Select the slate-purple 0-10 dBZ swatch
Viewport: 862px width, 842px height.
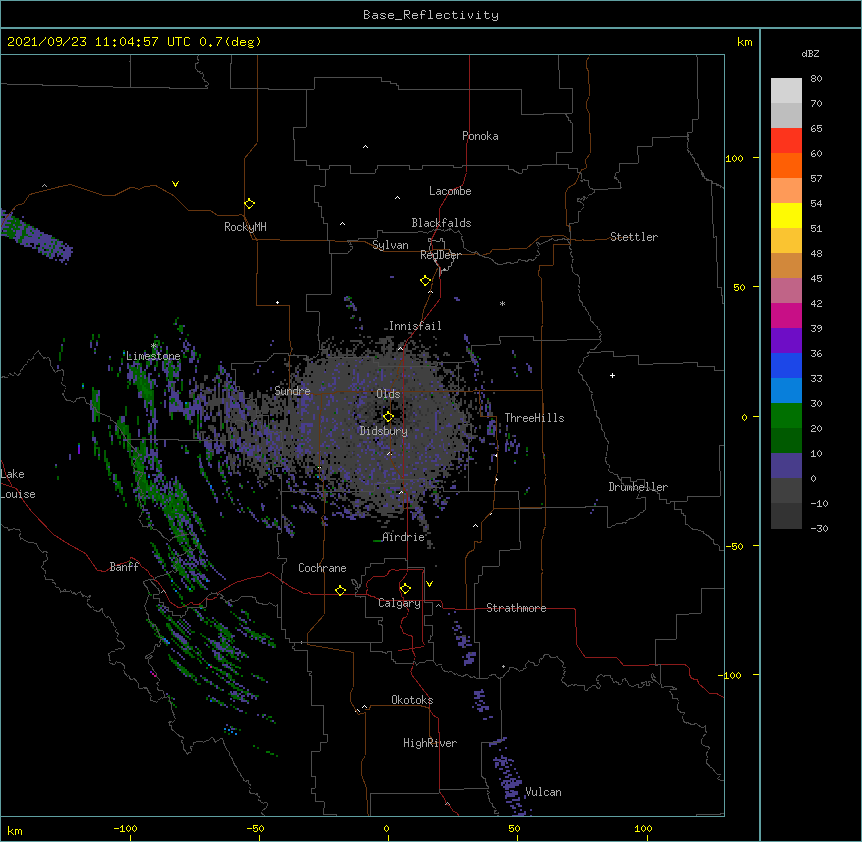(x=786, y=466)
